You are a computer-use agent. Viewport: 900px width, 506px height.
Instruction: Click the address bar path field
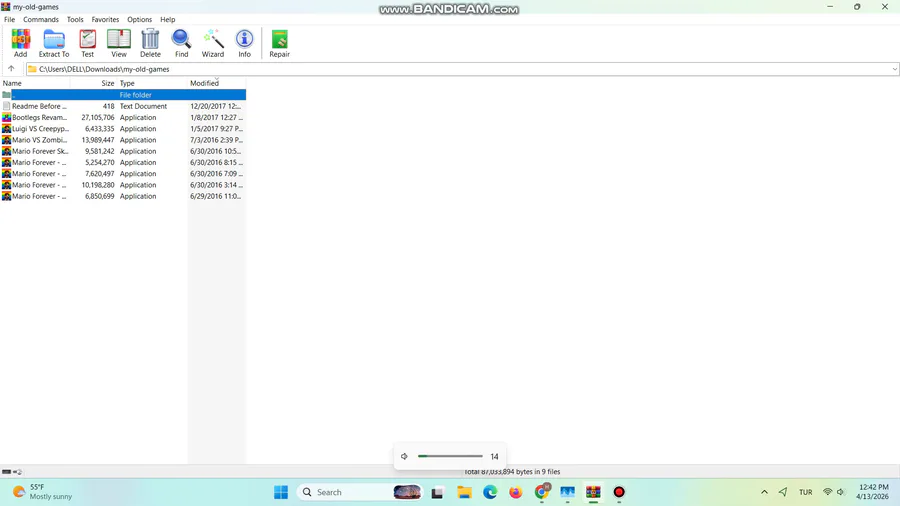coord(463,69)
